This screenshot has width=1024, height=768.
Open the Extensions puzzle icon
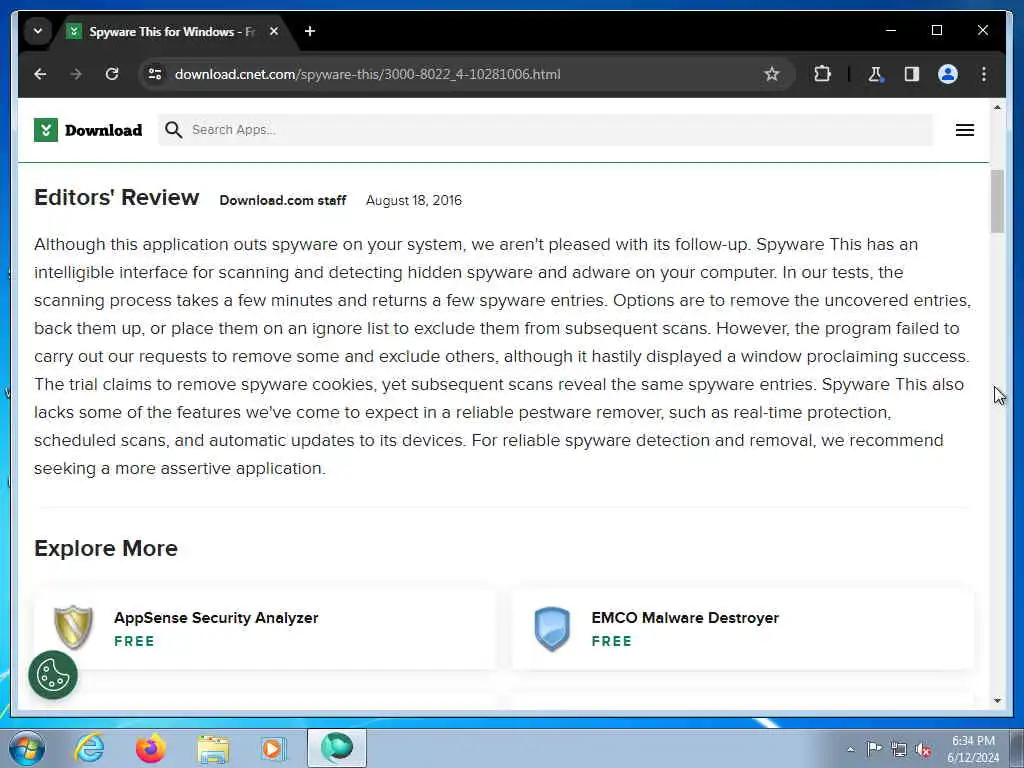click(x=822, y=74)
